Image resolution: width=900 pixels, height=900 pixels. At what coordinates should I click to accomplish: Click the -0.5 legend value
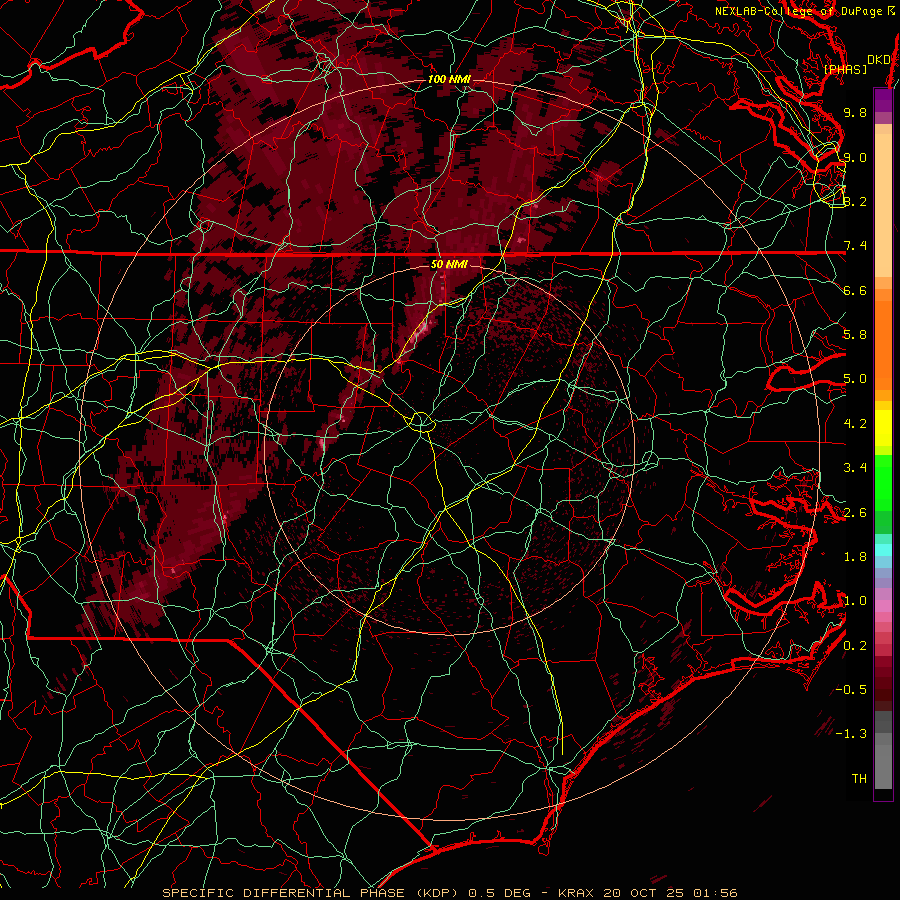tap(851, 690)
